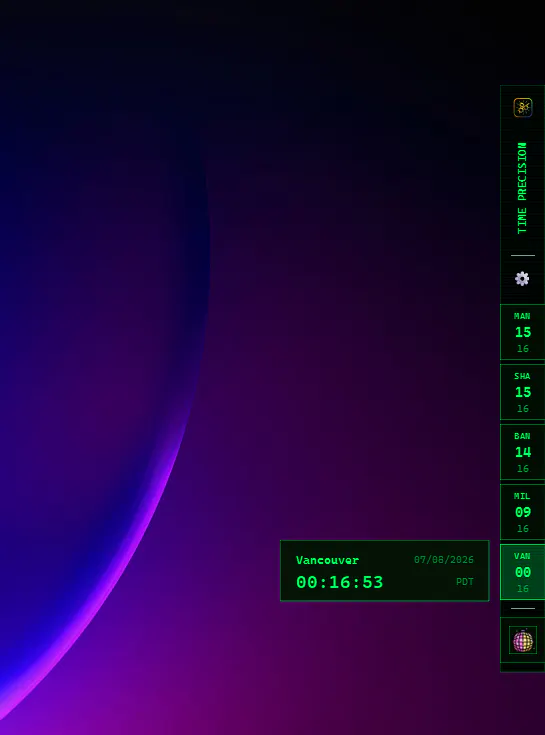Select the BAN city clock tile
This screenshot has height=735, width=545.
coord(523,452)
